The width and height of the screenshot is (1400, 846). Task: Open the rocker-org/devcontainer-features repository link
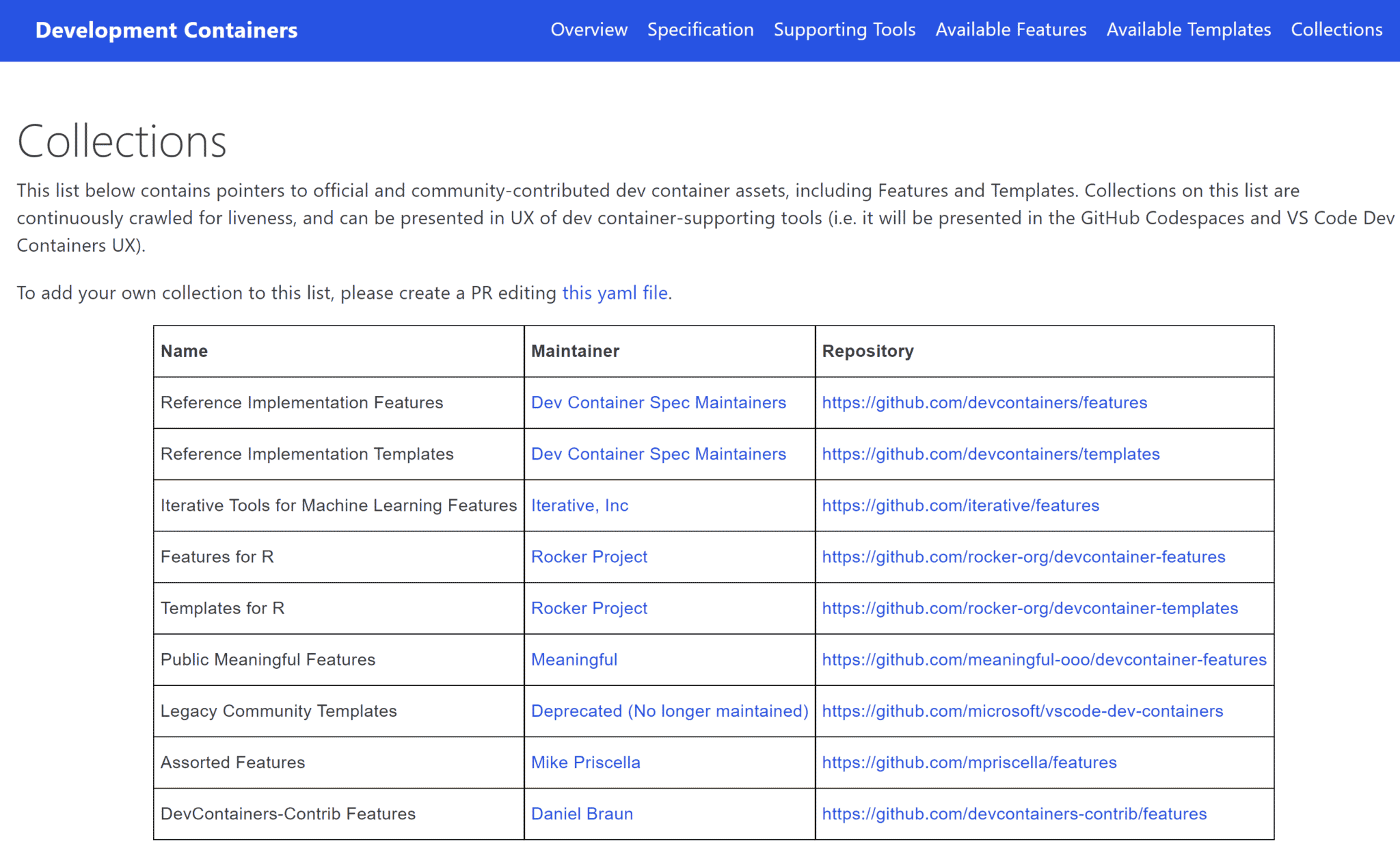click(1023, 557)
